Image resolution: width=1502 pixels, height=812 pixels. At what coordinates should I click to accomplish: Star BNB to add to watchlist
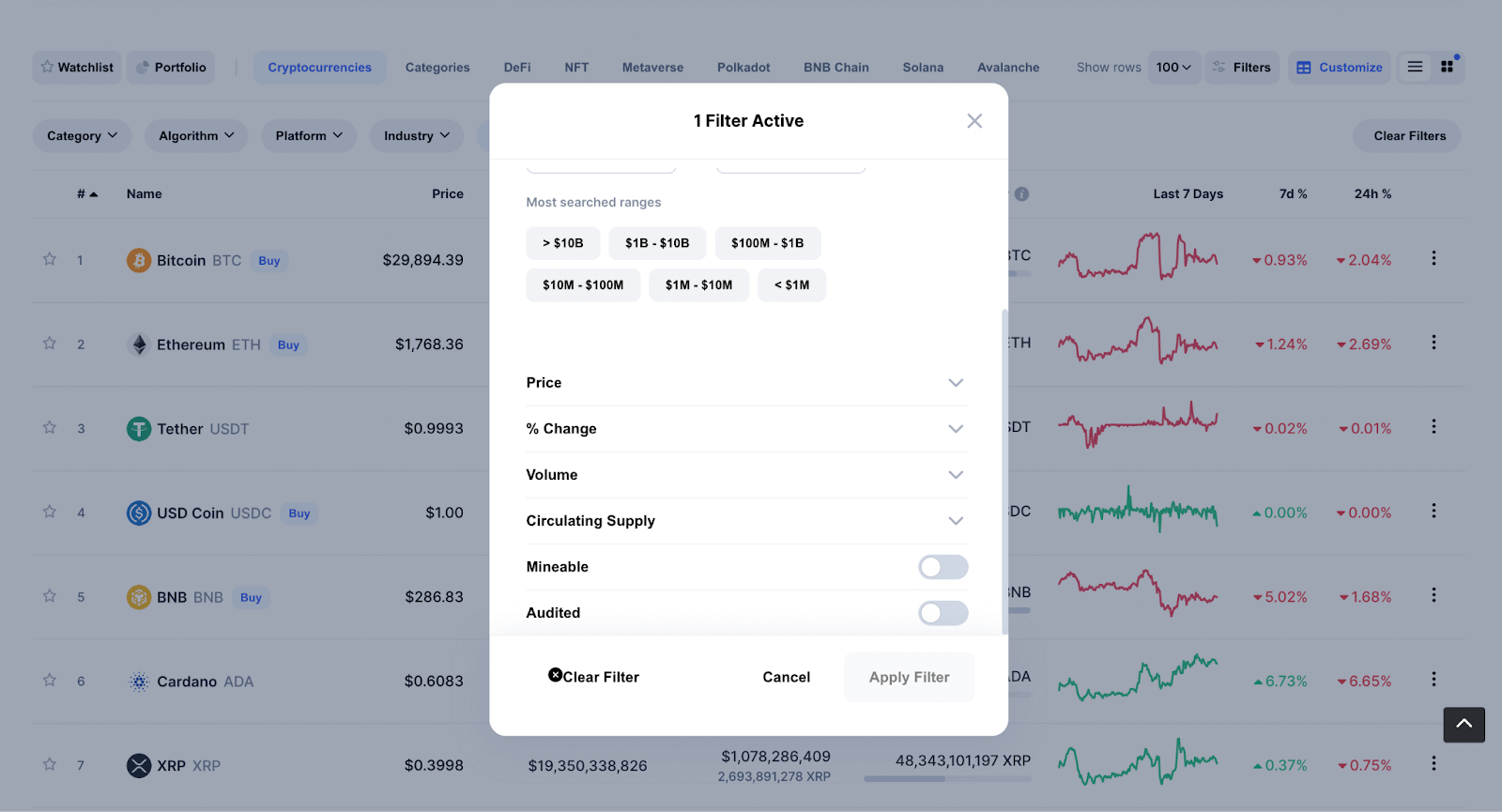click(50, 596)
